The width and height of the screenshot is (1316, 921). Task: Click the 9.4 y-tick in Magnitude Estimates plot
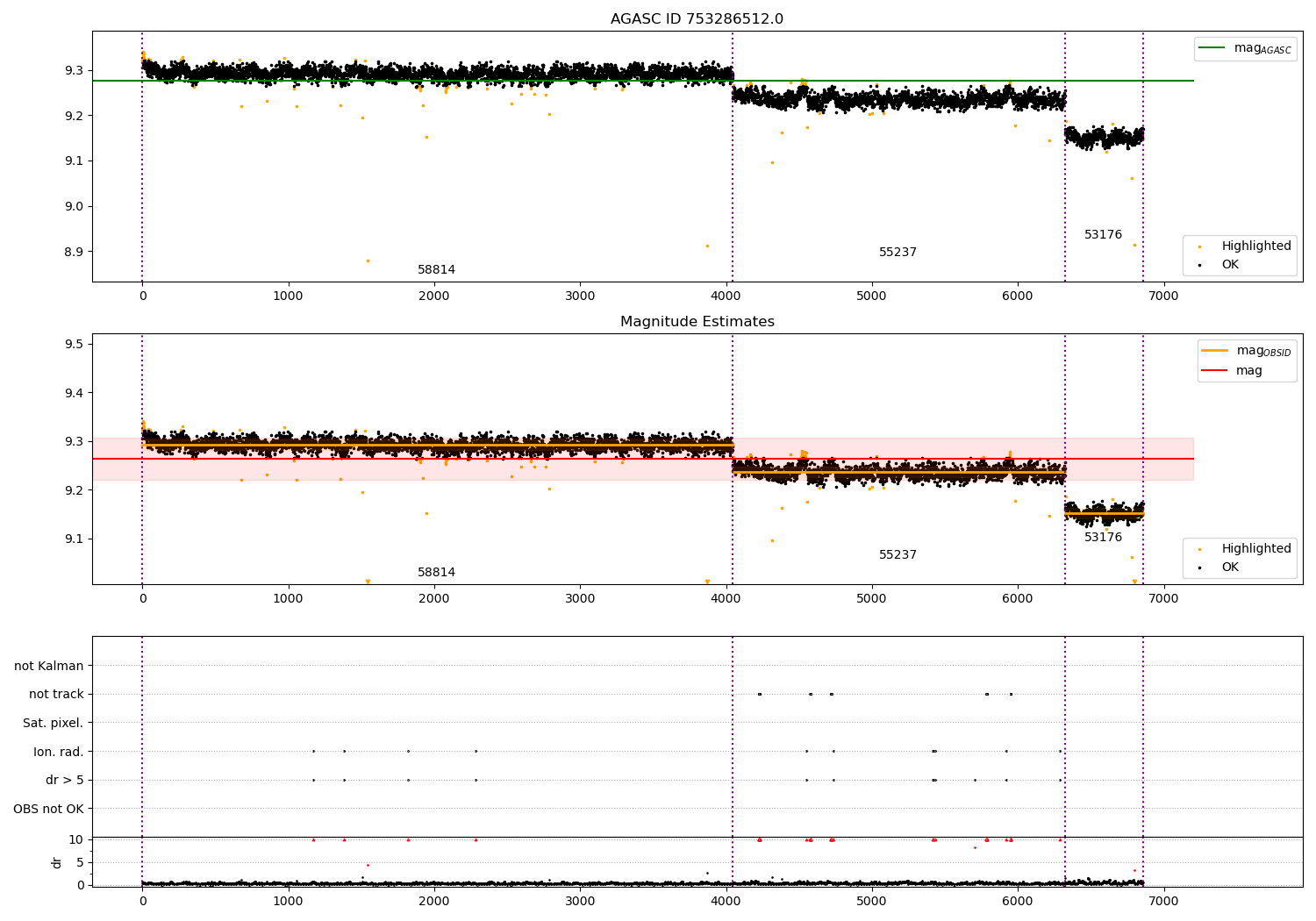pyautogui.click(x=75, y=393)
